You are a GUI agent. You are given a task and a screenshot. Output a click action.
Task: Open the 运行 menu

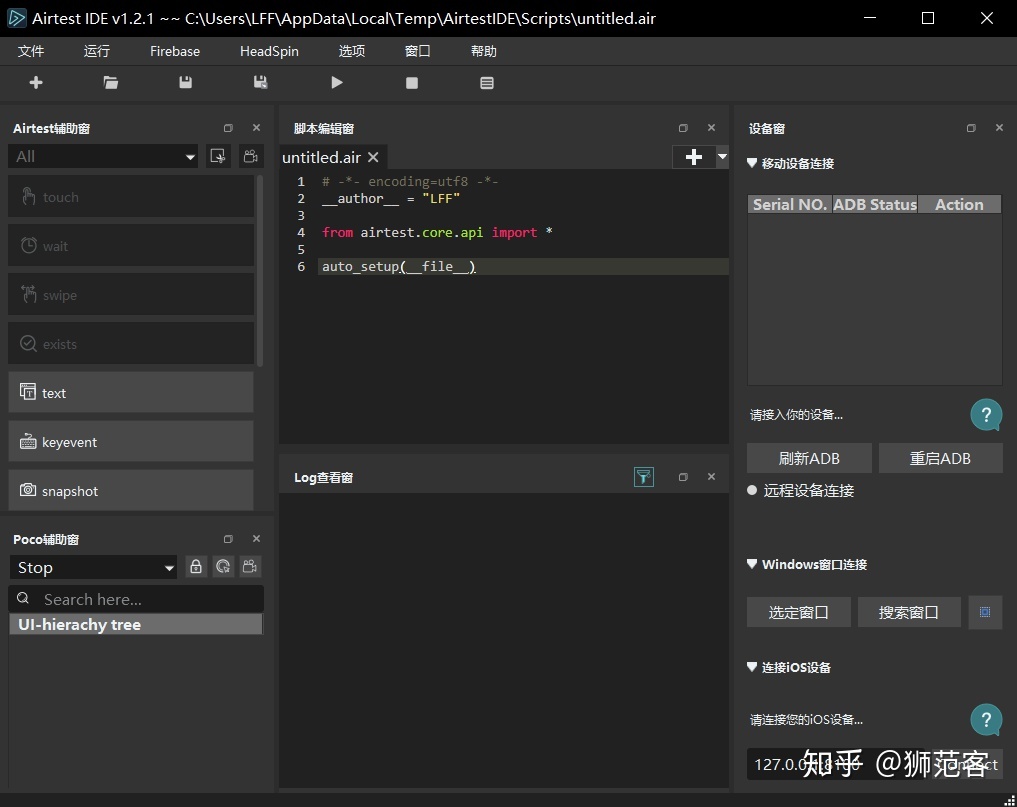[x=97, y=51]
